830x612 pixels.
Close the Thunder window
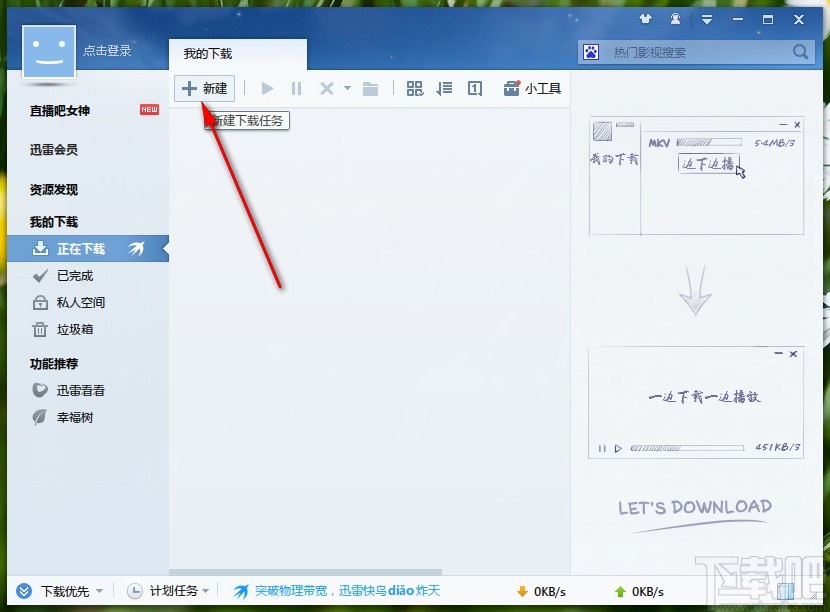[x=799, y=20]
